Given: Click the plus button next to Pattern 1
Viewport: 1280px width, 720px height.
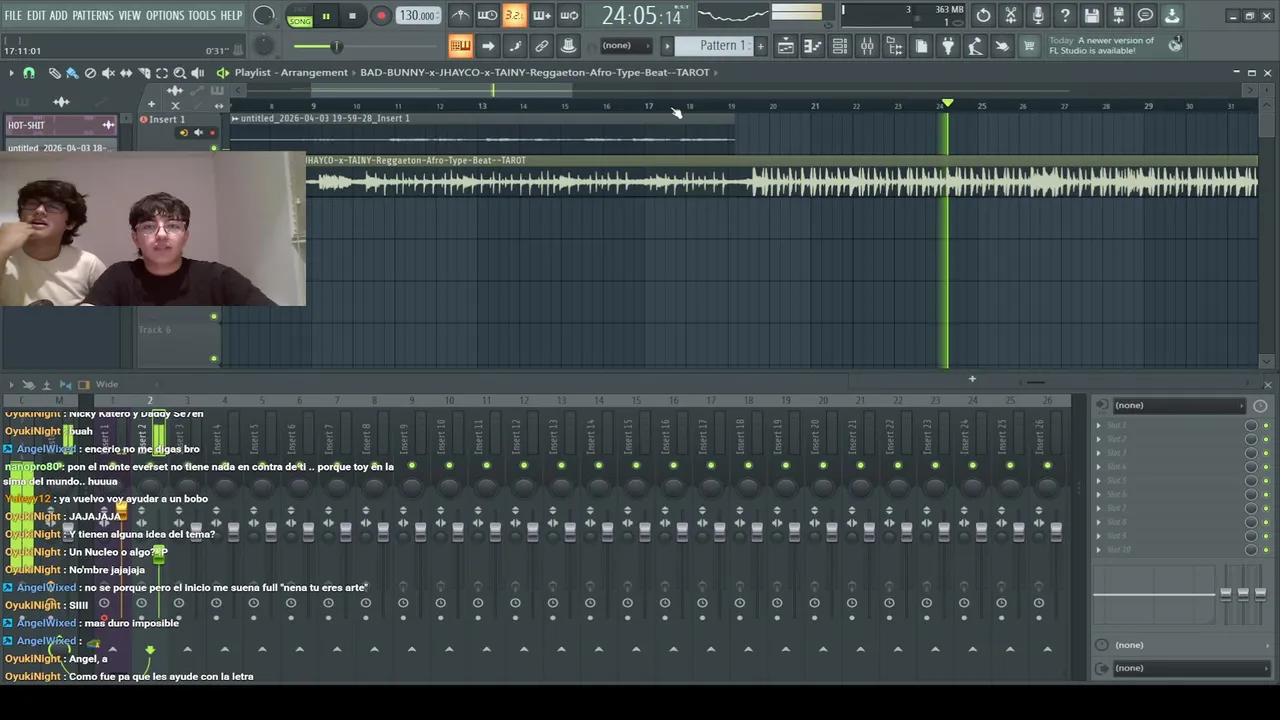Looking at the screenshot, I should 760,46.
